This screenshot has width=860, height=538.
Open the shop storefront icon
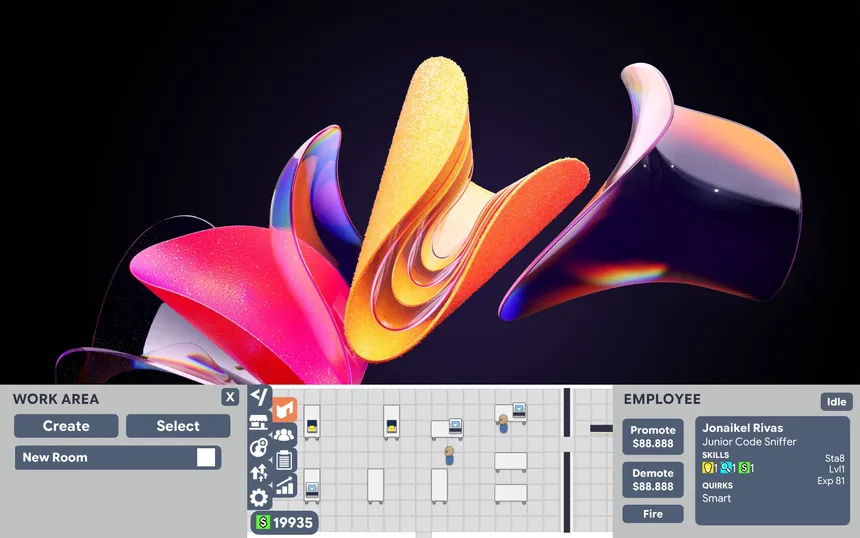(x=259, y=422)
